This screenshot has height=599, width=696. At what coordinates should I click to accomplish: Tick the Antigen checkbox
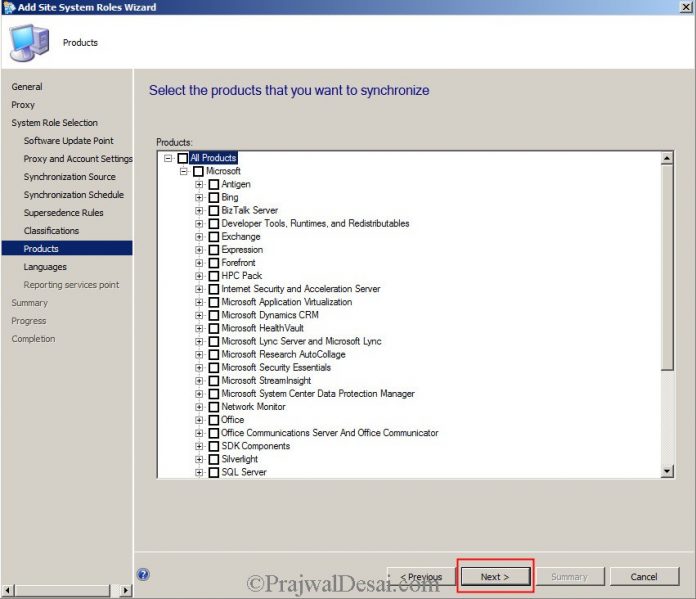click(x=214, y=184)
